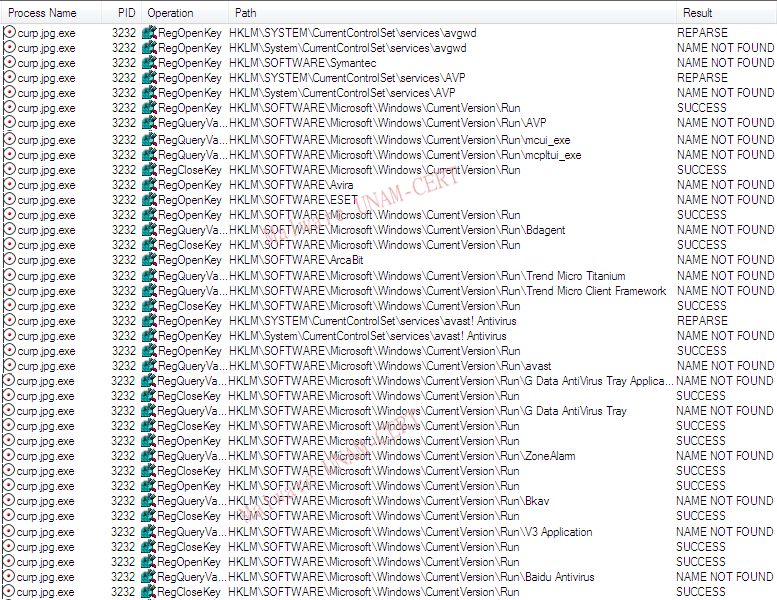This screenshot has width=777, height=600.
Task: Sort by the Operation column header
Action: [x=185, y=13]
